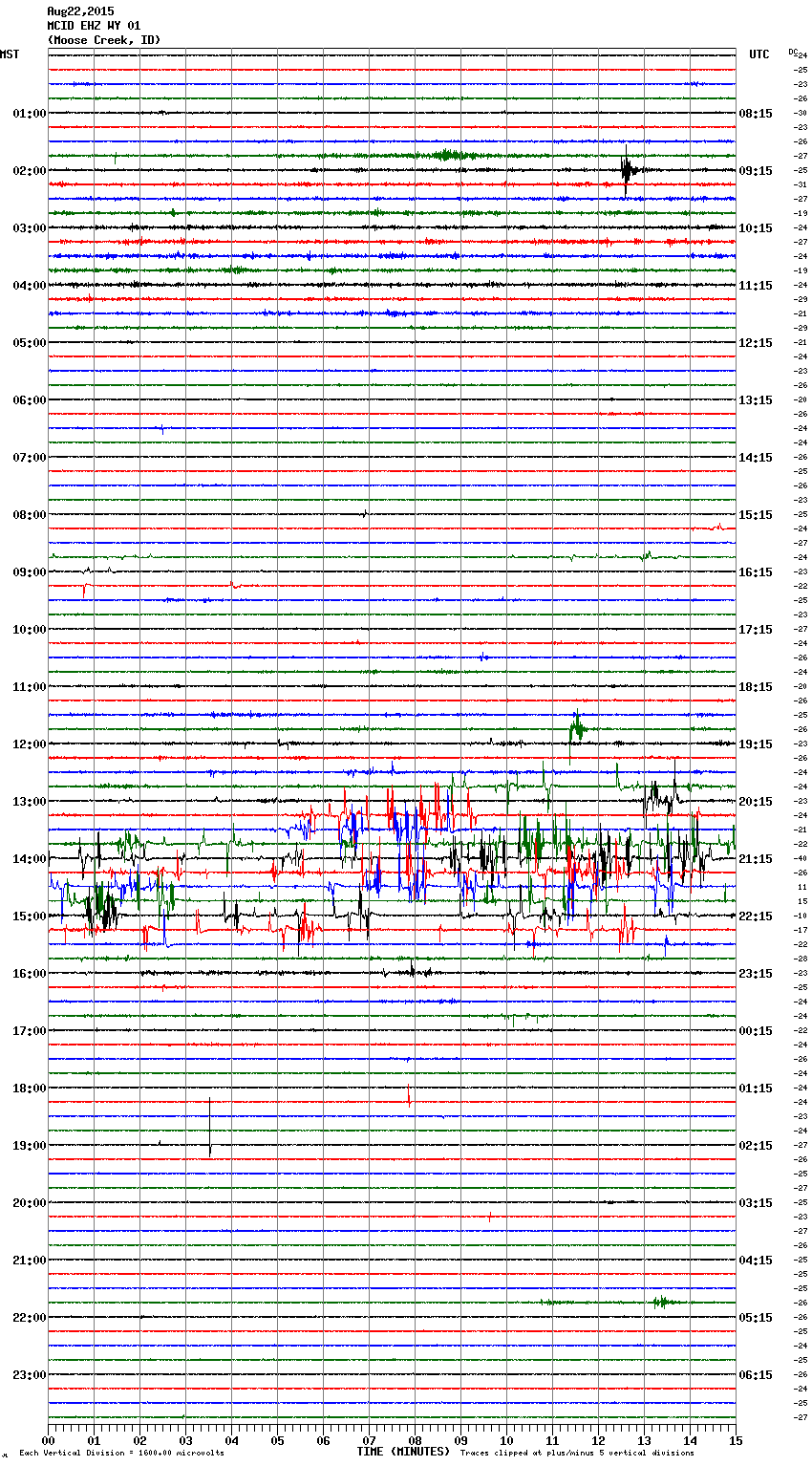The image size is (812, 1466).
Task: Pick the '23:15' UTC row label
Action: [756, 974]
